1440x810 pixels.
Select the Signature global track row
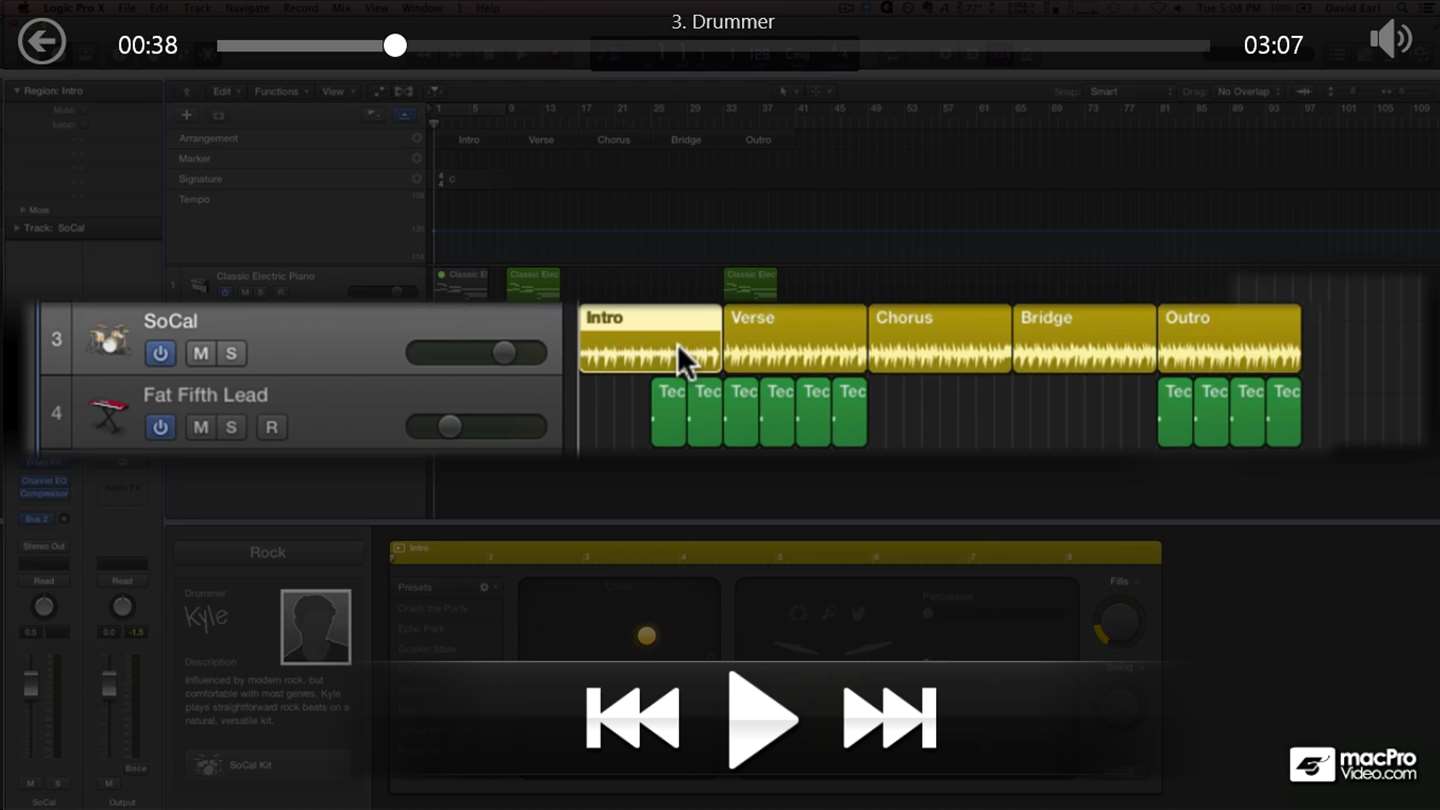(x=298, y=179)
